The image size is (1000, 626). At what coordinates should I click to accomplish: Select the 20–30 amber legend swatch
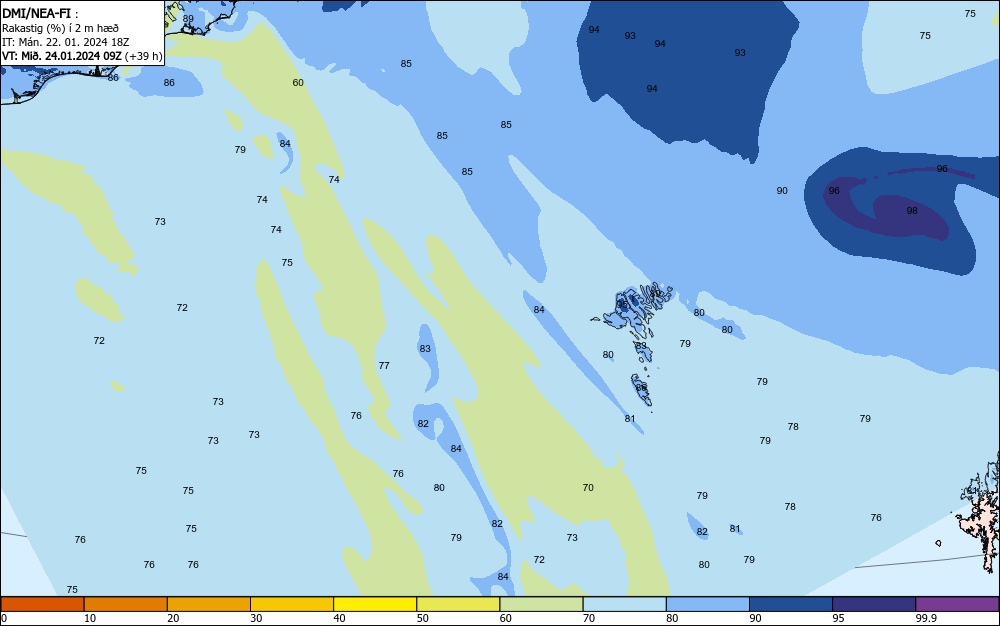[209, 604]
